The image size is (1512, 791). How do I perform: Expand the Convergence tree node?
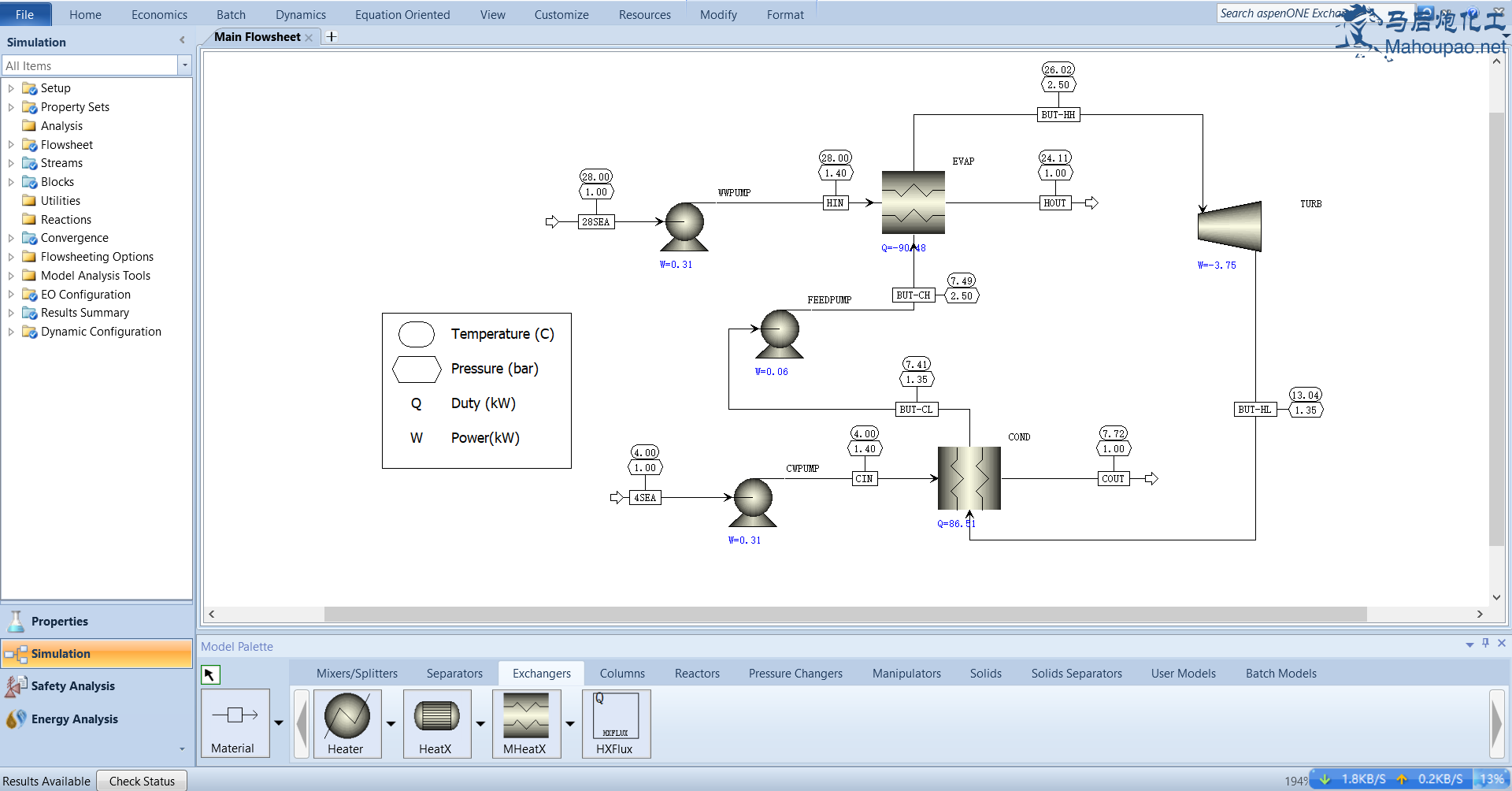(x=11, y=238)
